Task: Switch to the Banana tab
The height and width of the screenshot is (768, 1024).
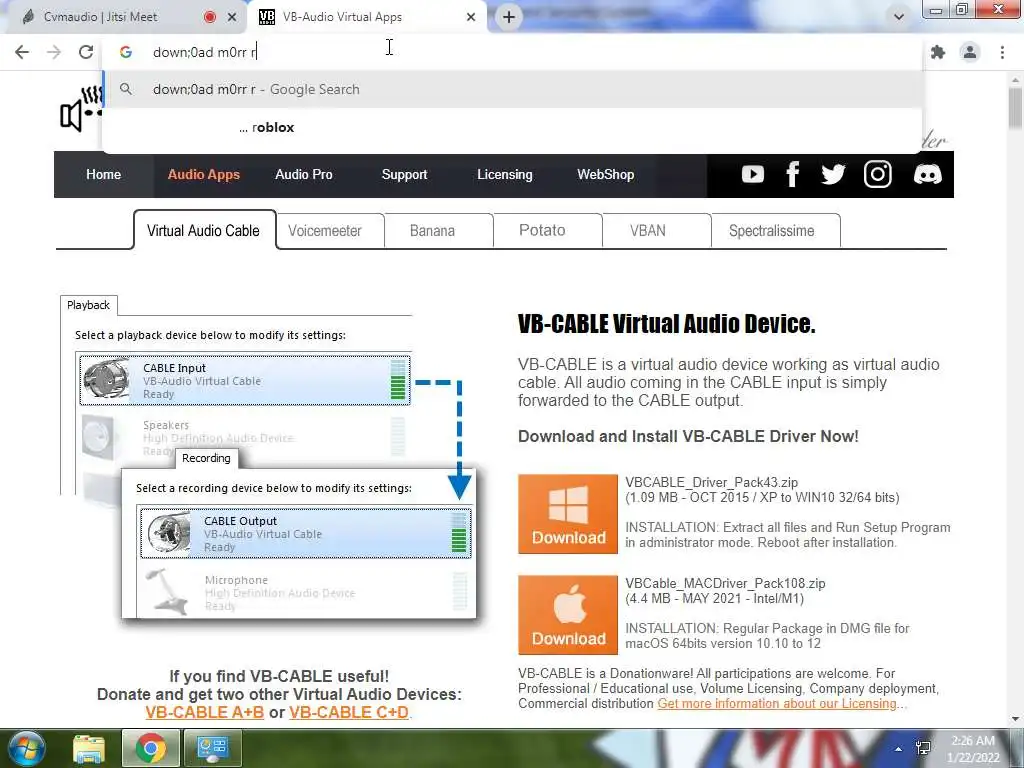Action: tap(438, 231)
